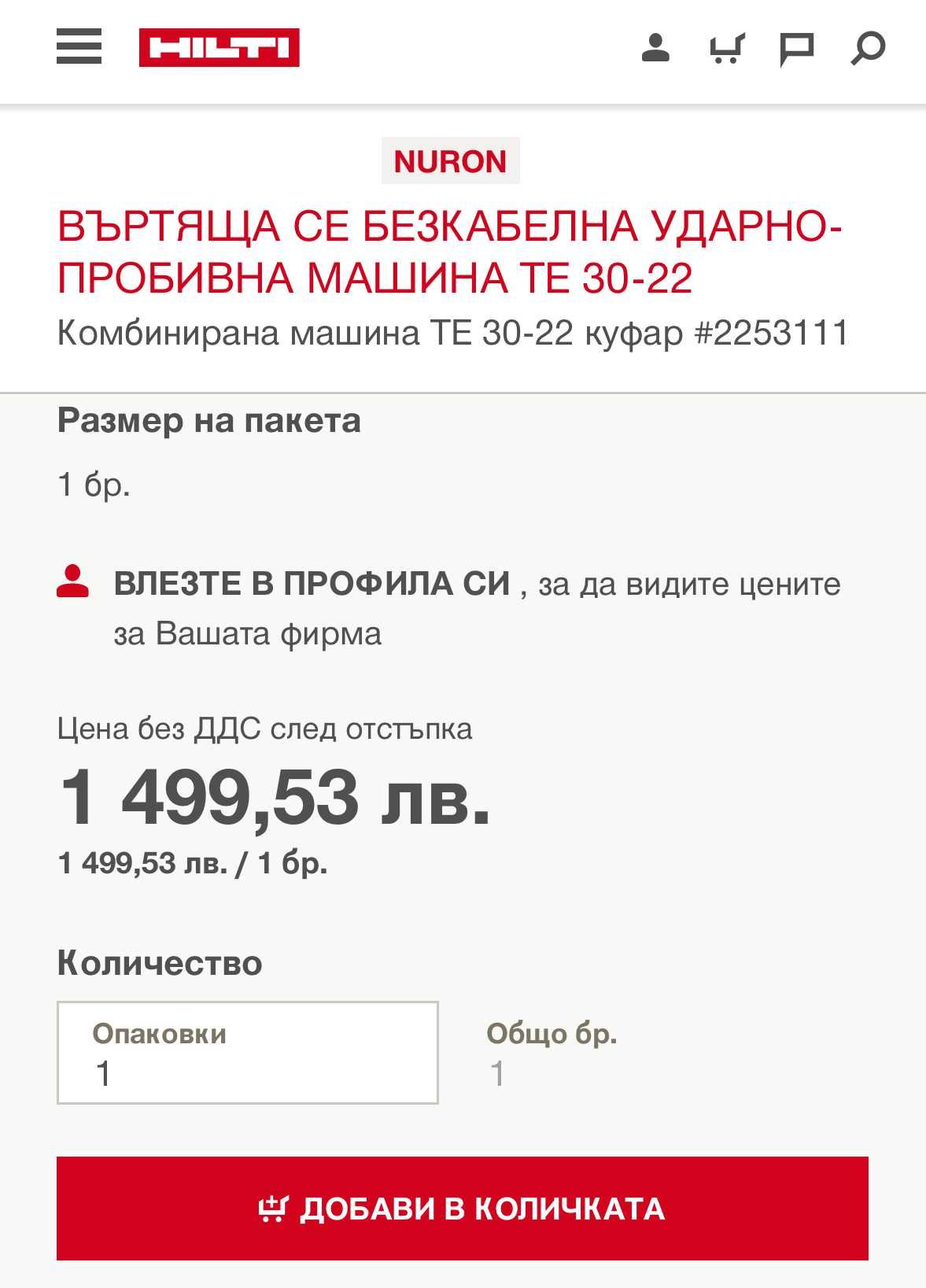Click the Hilti logo
This screenshot has width=926, height=1288.
point(219,48)
